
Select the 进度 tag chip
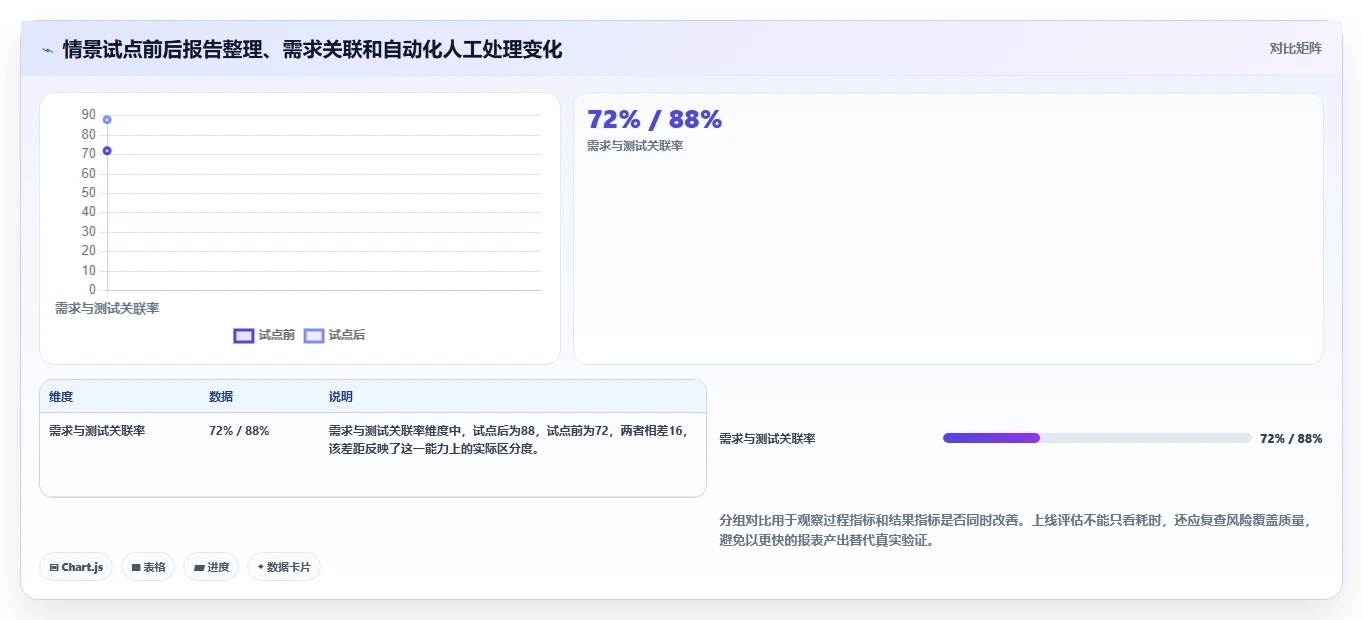[211, 567]
